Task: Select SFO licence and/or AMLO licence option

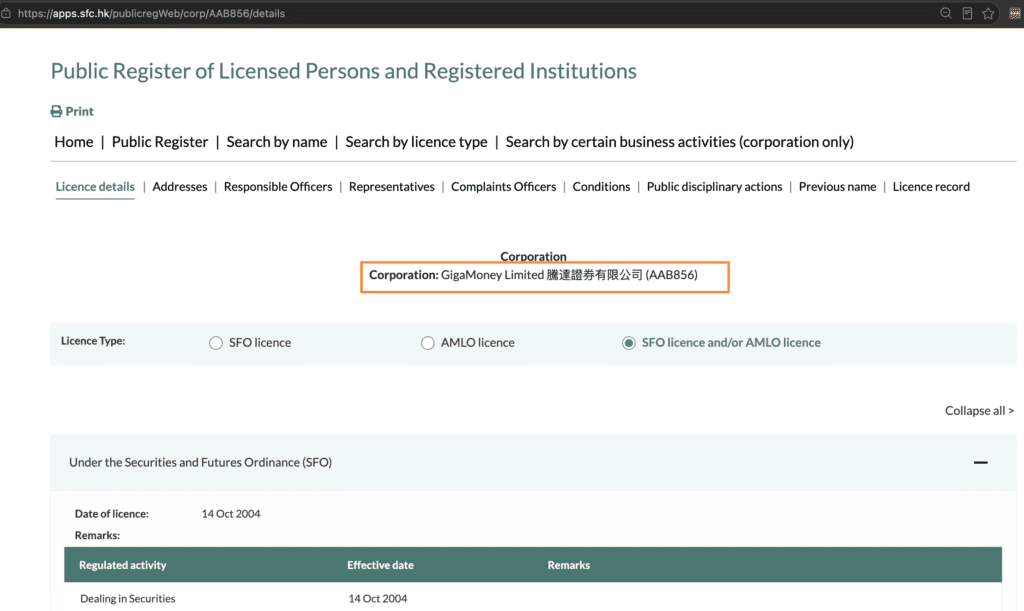Action: (x=628, y=343)
